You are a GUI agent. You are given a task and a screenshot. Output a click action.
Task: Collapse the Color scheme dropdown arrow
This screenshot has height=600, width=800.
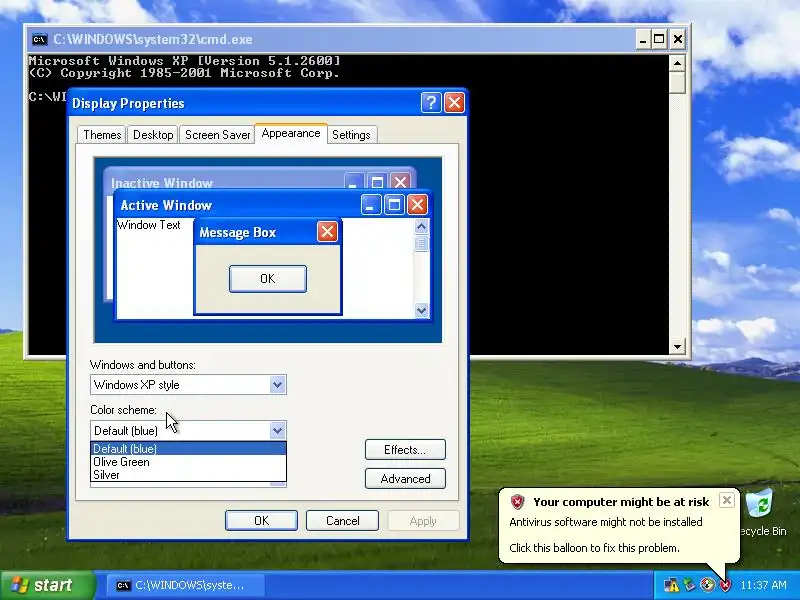(278, 431)
